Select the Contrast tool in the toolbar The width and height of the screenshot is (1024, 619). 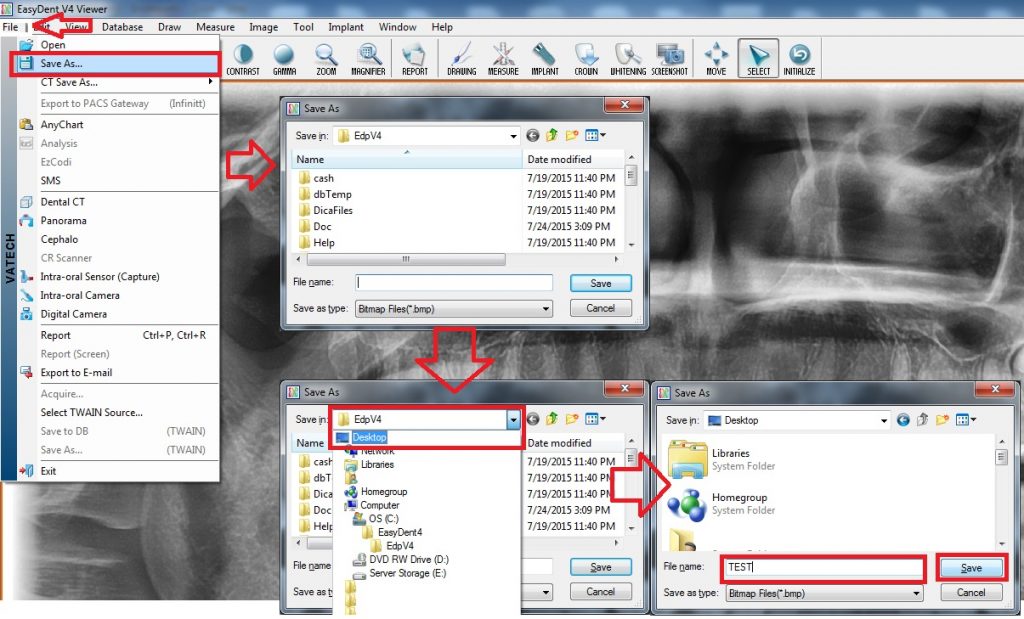[243, 59]
